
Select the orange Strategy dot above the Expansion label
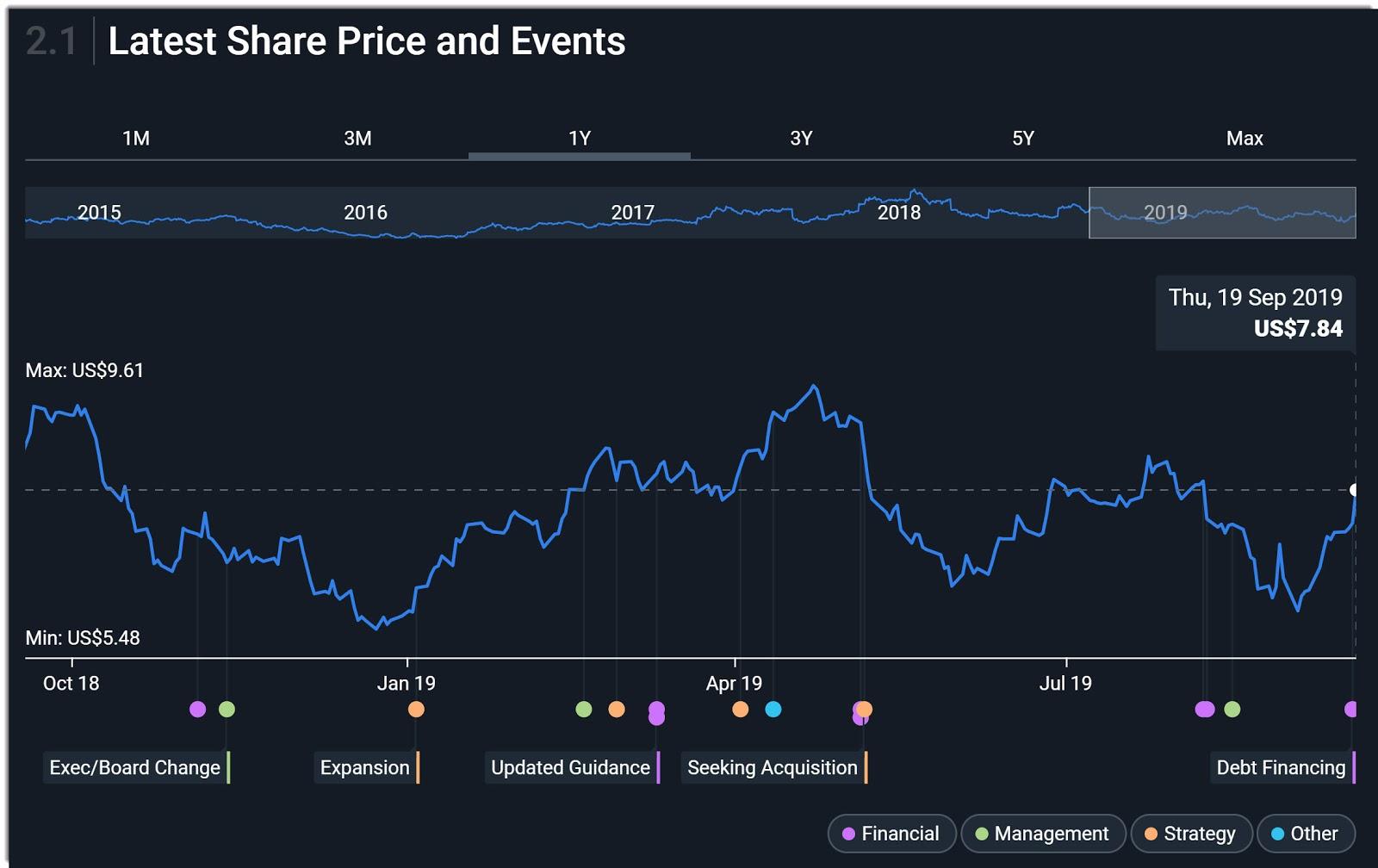(x=416, y=710)
